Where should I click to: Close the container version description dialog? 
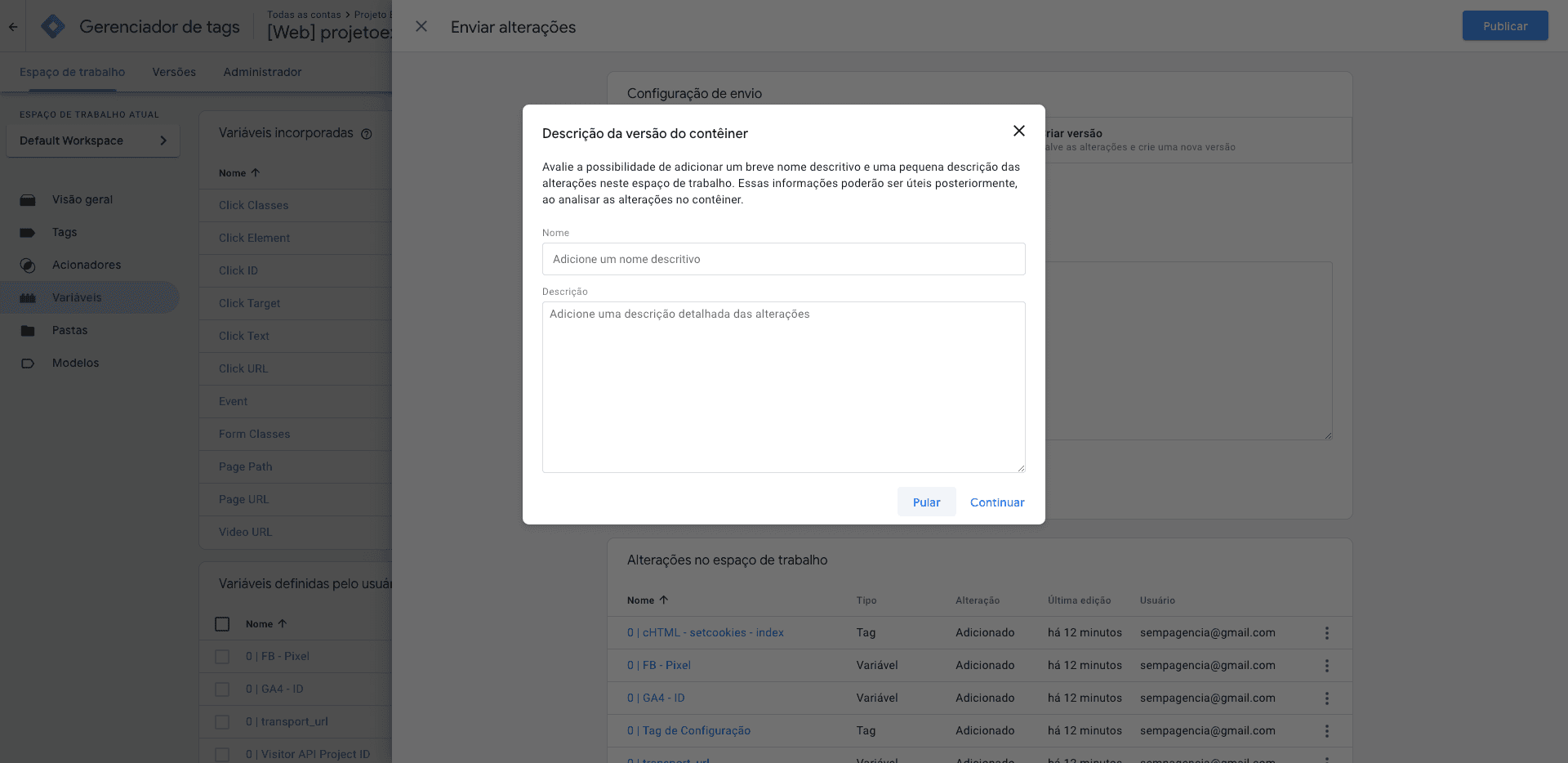[x=1018, y=131]
